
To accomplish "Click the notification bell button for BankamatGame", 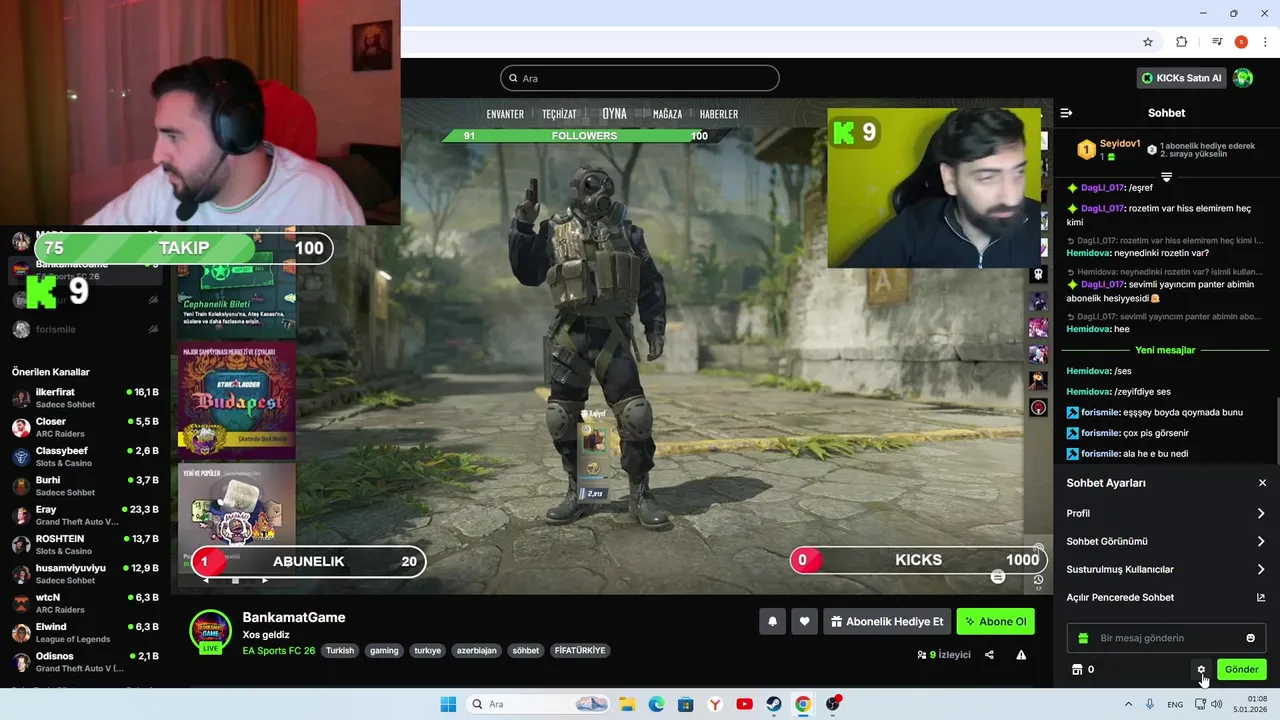I will click(772, 621).
